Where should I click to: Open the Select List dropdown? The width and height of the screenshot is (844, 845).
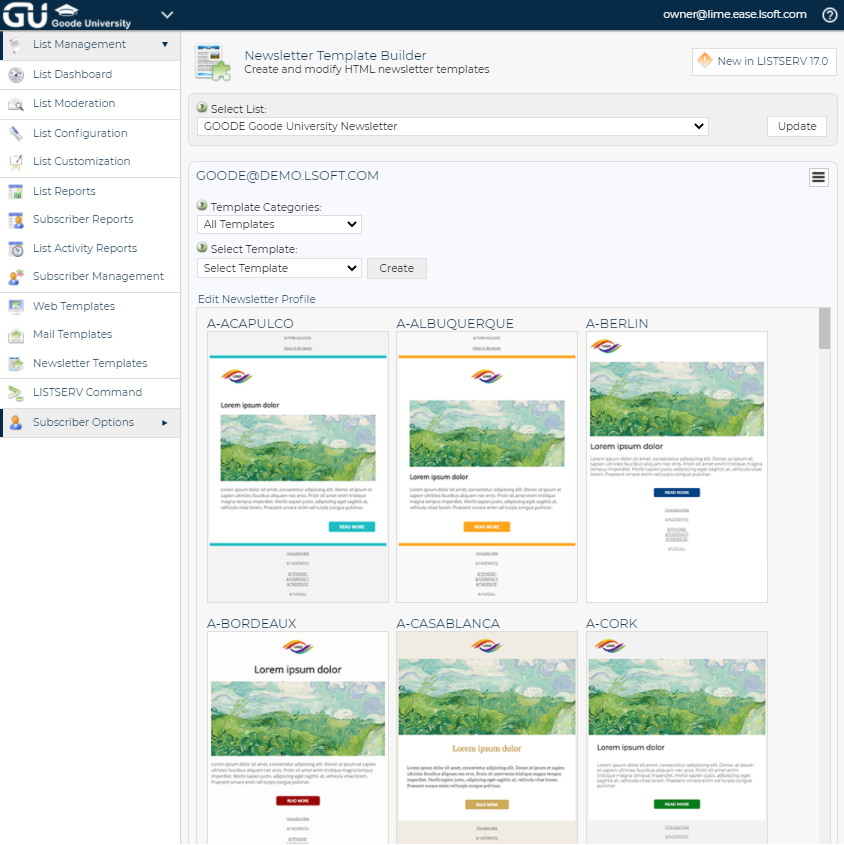click(x=453, y=127)
